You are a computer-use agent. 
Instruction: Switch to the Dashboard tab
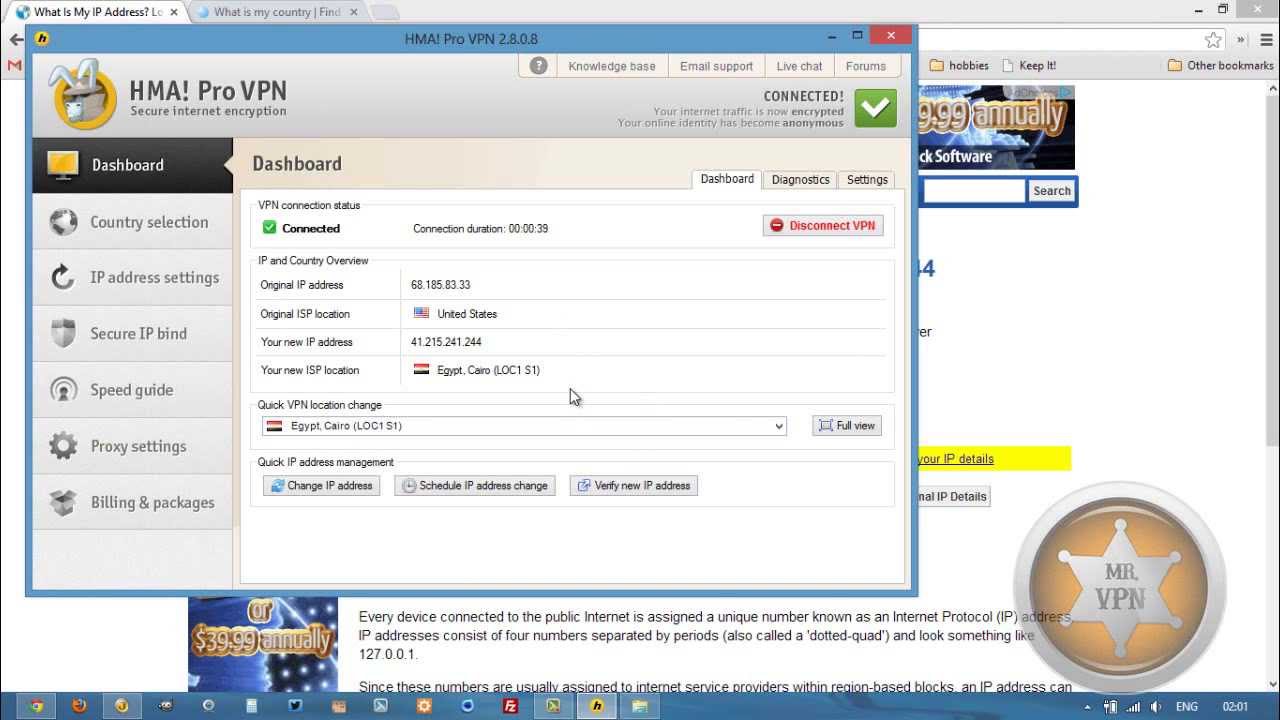click(727, 179)
